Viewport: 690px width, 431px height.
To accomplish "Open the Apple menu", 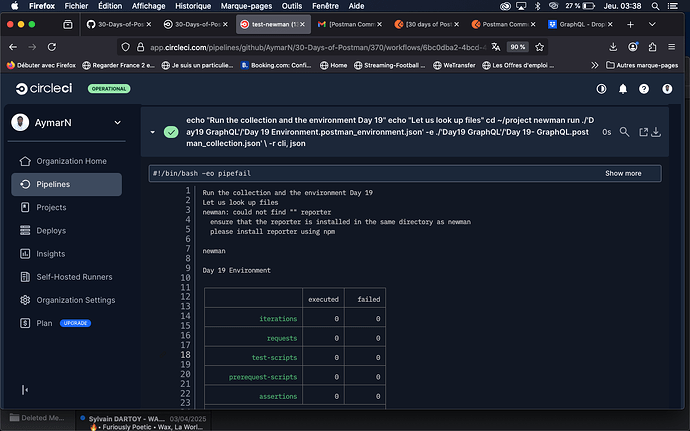I will (x=15, y=6).
